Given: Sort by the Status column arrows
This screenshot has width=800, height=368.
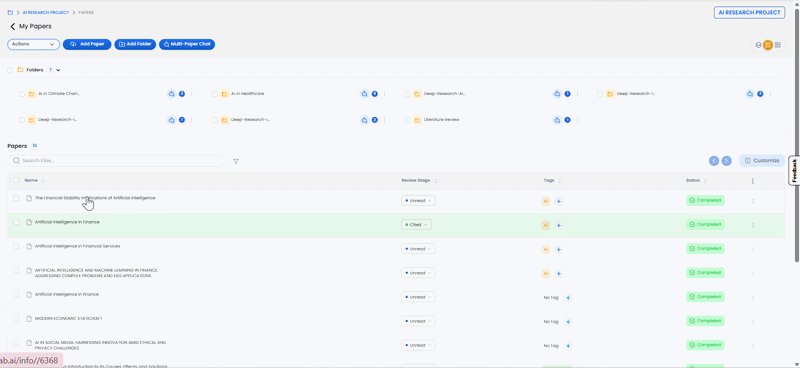Looking at the screenshot, I should [706, 181].
